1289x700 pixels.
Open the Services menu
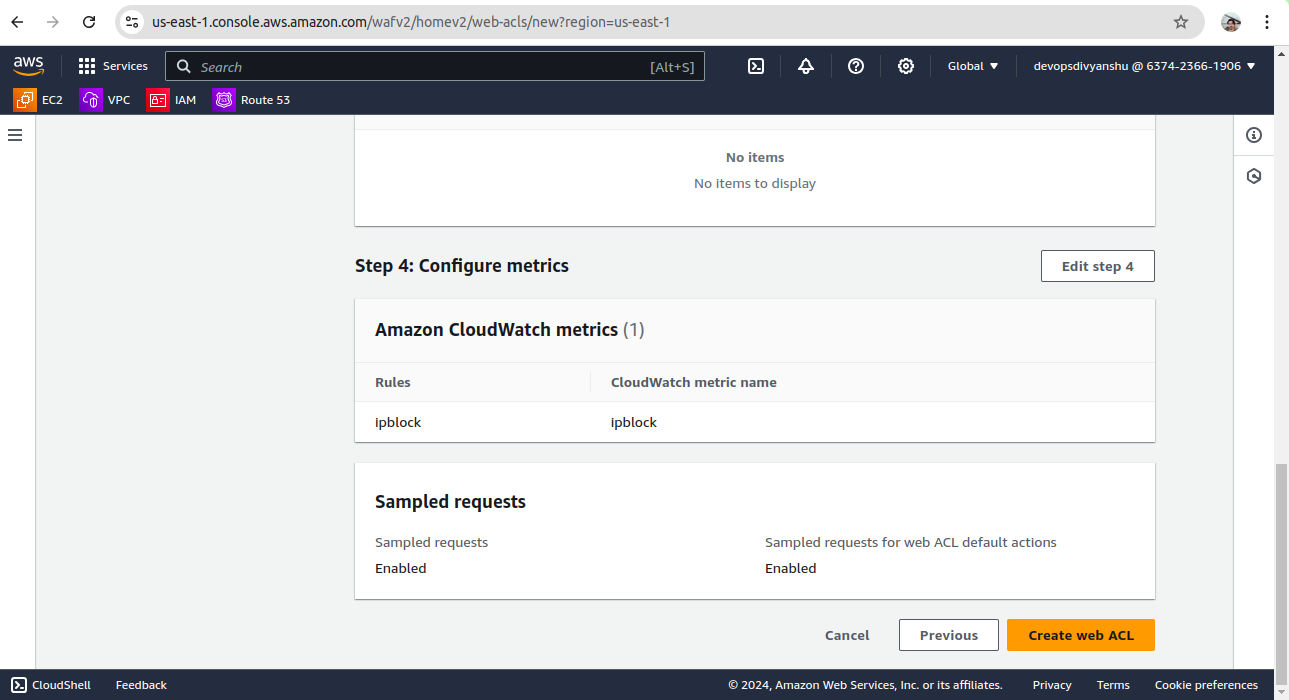[113, 66]
